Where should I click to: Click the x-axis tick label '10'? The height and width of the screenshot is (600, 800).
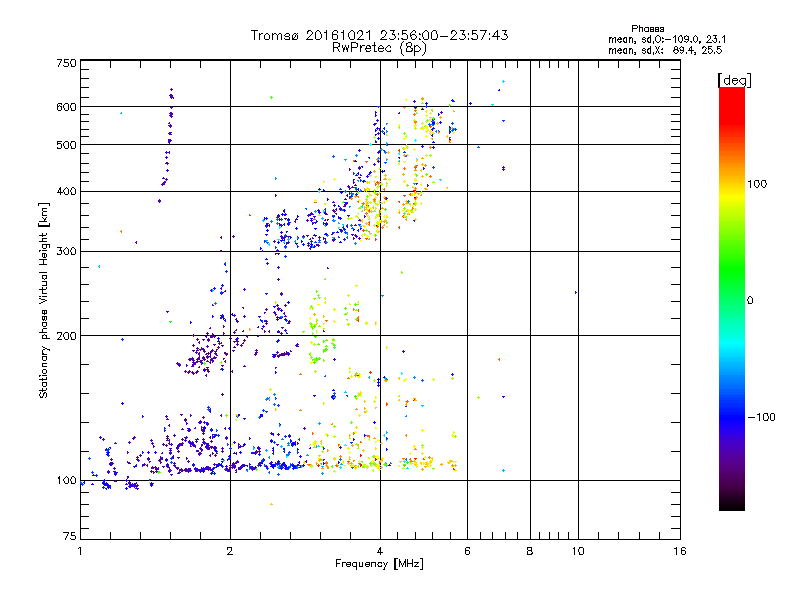(578, 551)
